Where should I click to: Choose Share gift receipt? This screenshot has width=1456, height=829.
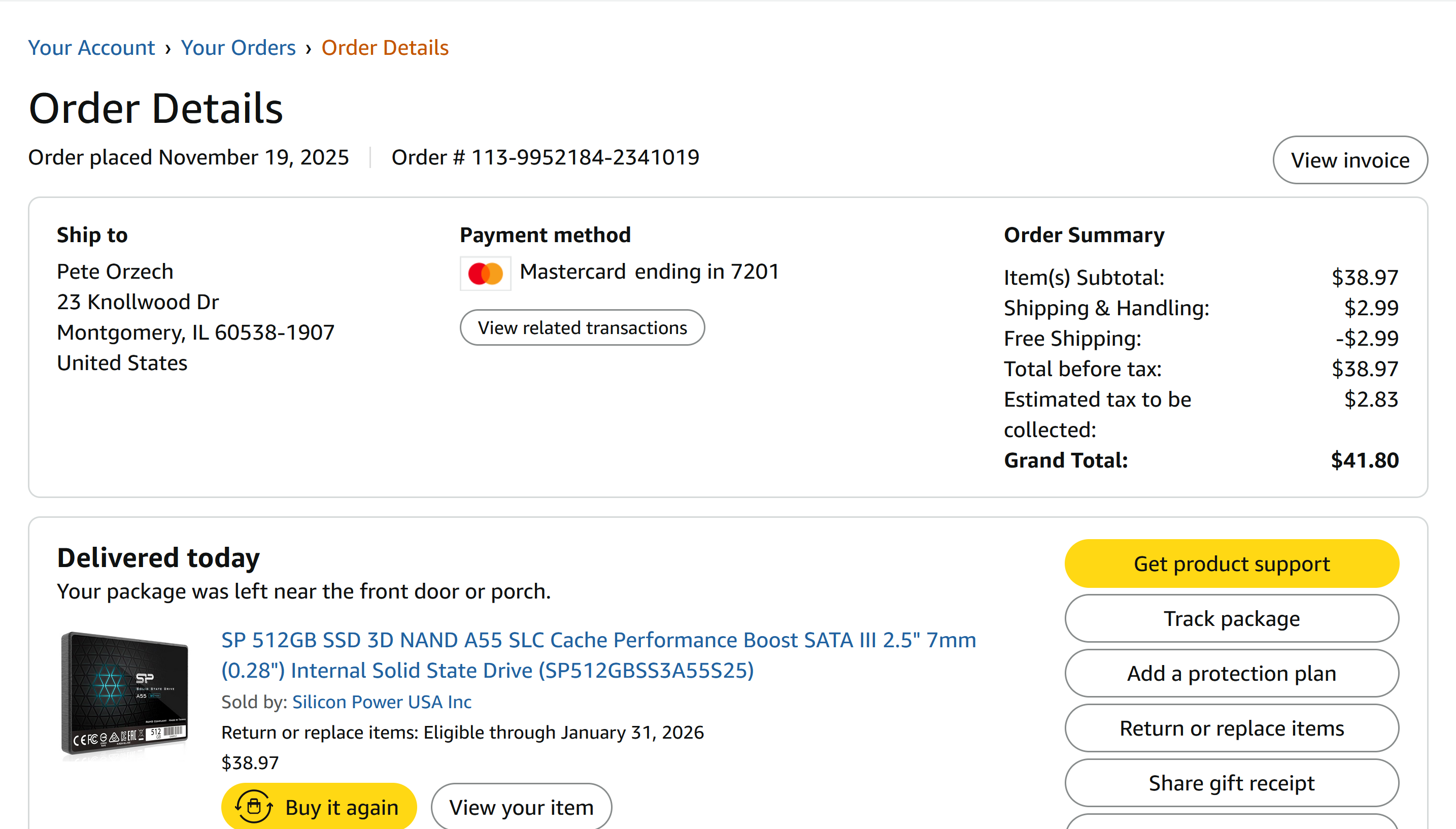click(x=1231, y=783)
